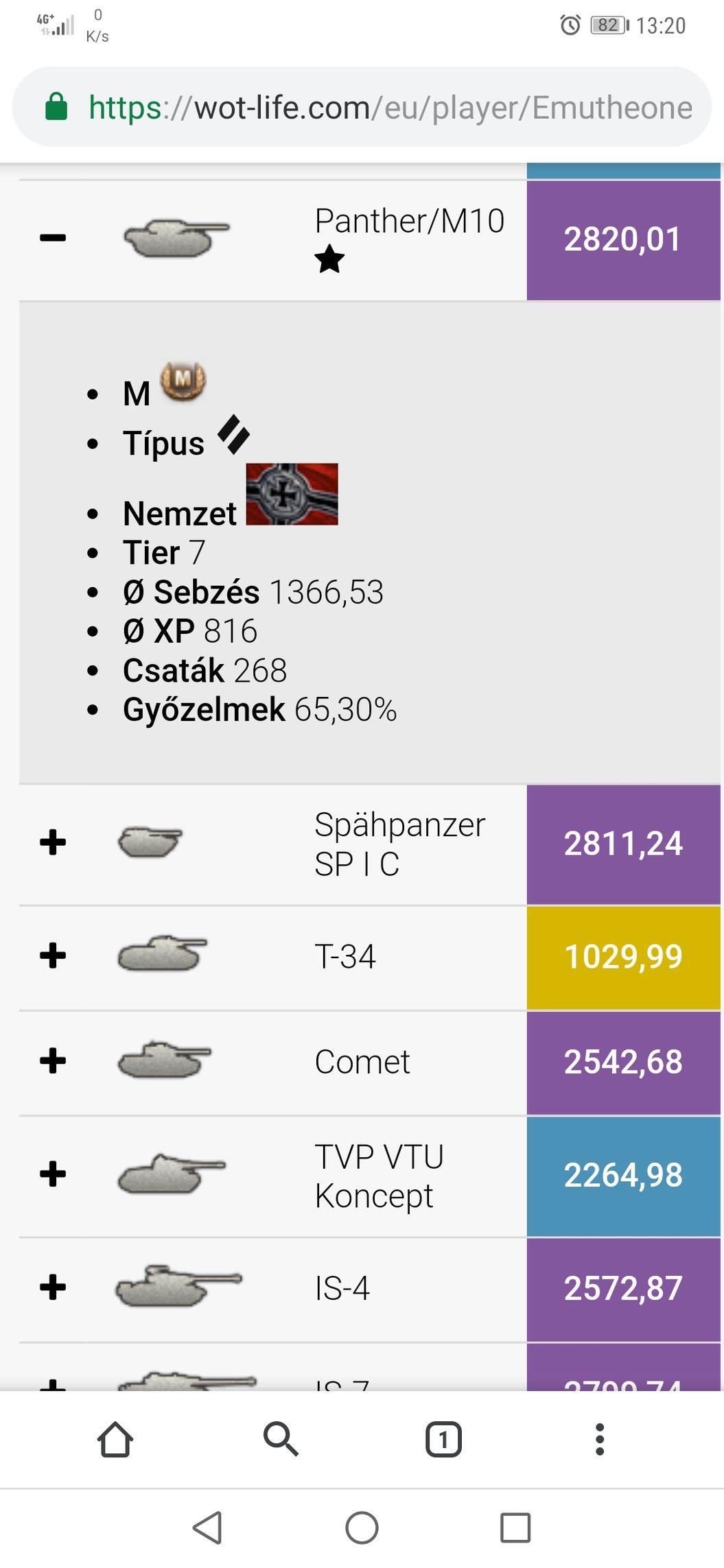Expand the Comet tank row
The width and height of the screenshot is (724, 1568).
(53, 1061)
